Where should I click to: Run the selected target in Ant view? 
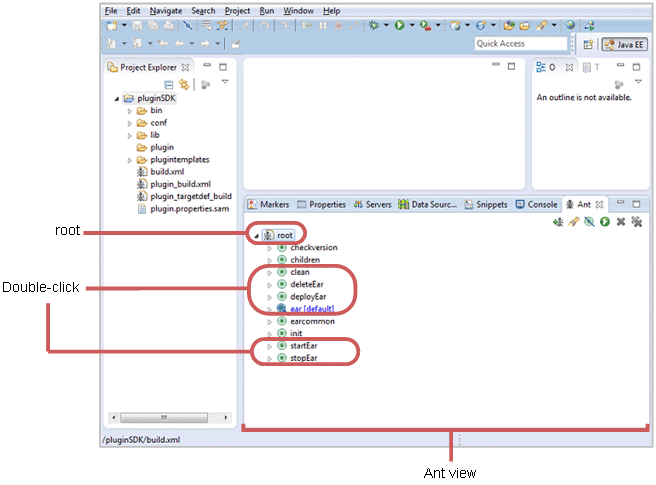point(605,221)
